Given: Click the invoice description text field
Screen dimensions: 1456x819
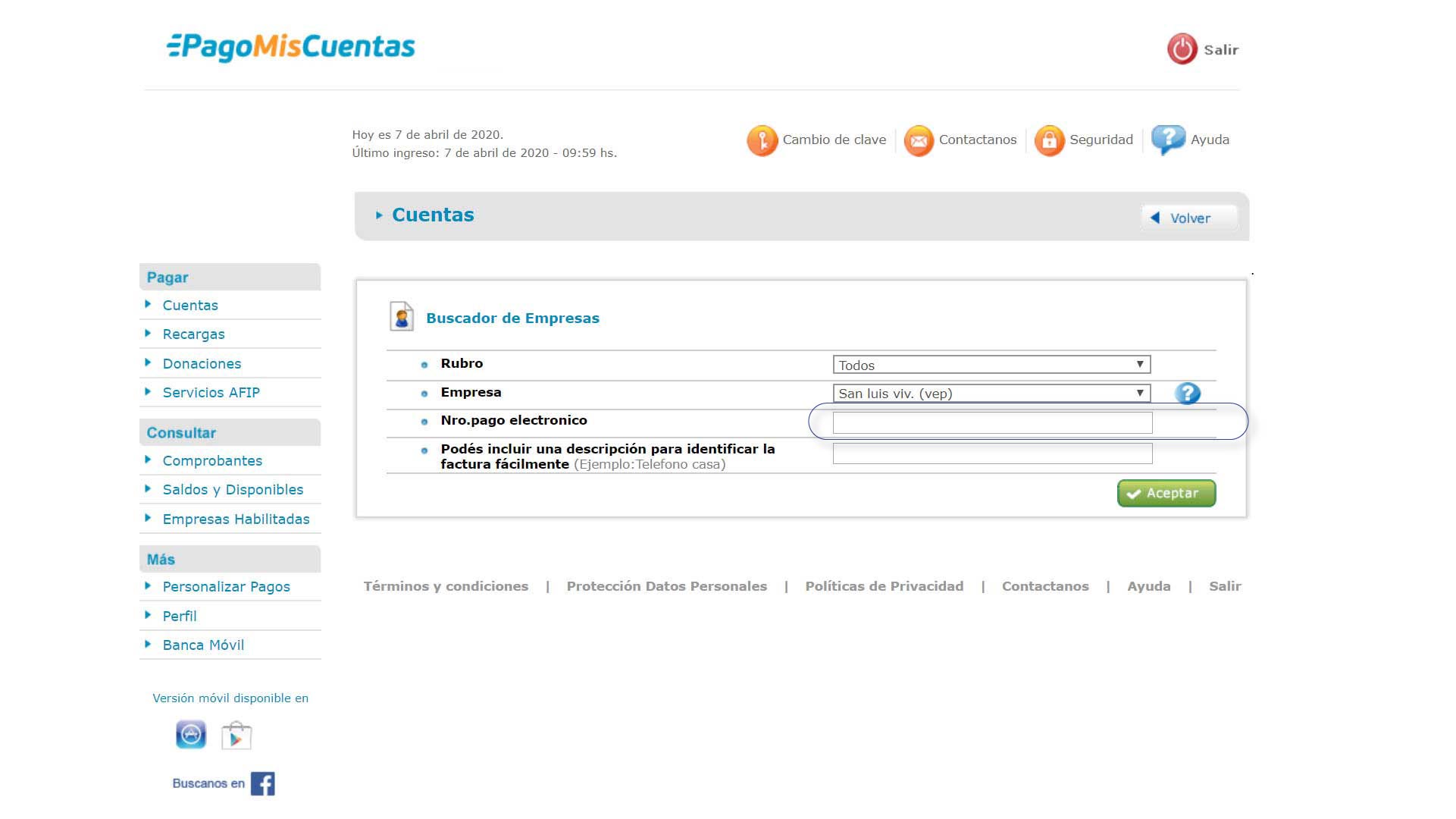Looking at the screenshot, I should 991,453.
